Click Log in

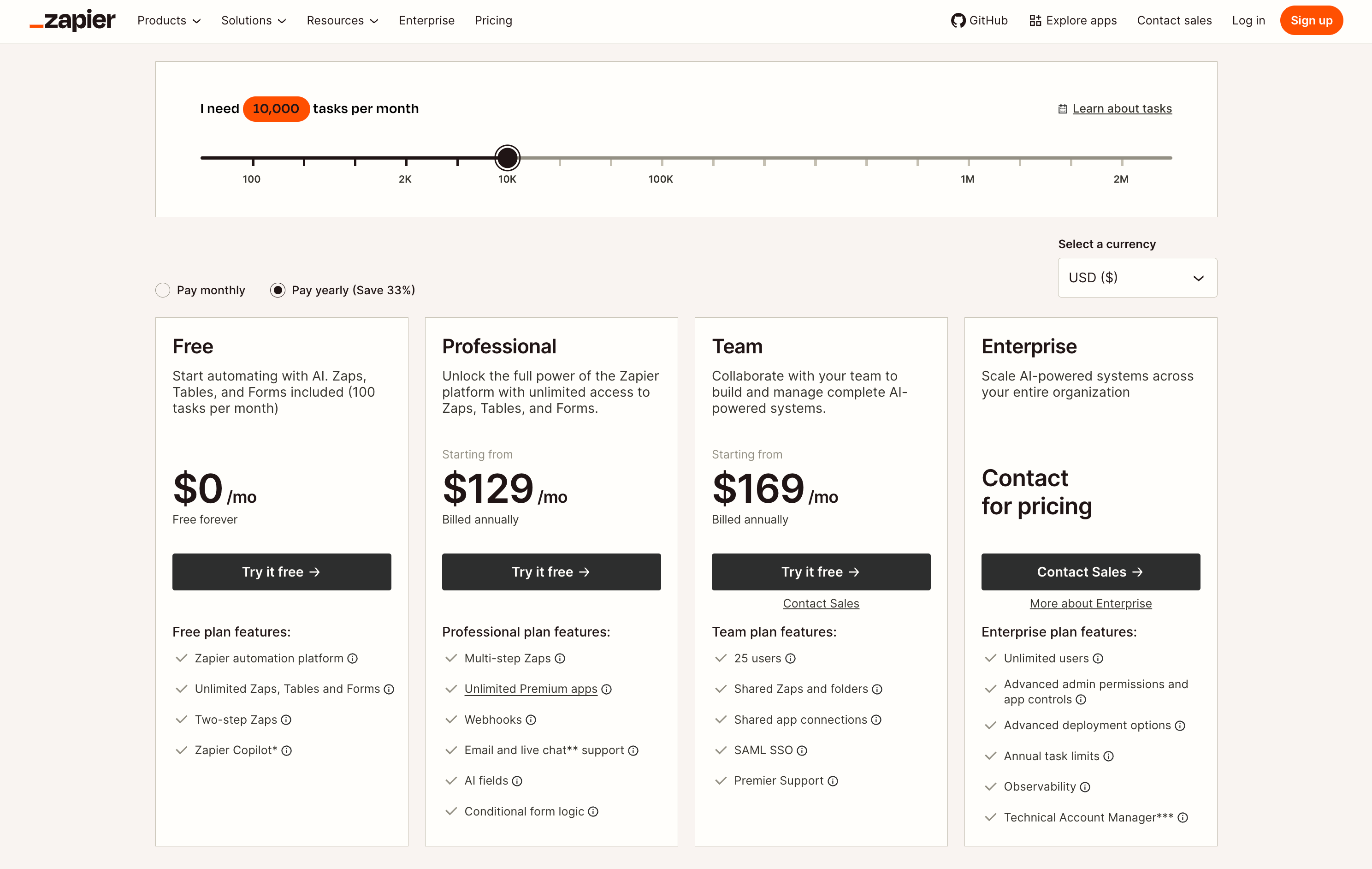(1248, 21)
